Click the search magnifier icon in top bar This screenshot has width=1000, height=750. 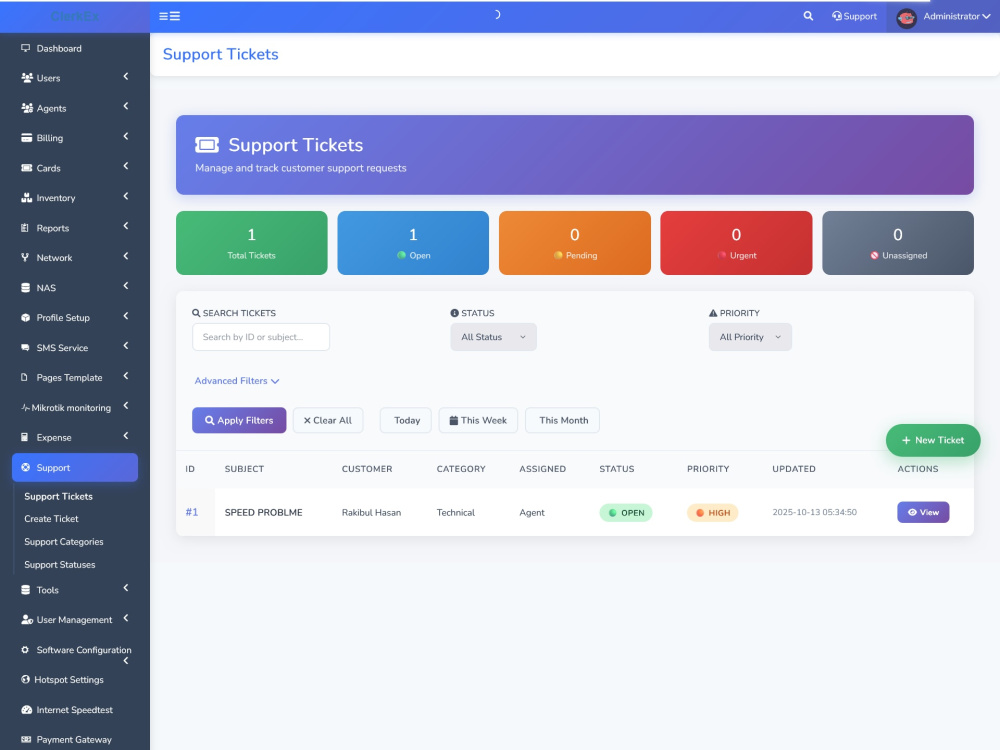[x=808, y=16]
